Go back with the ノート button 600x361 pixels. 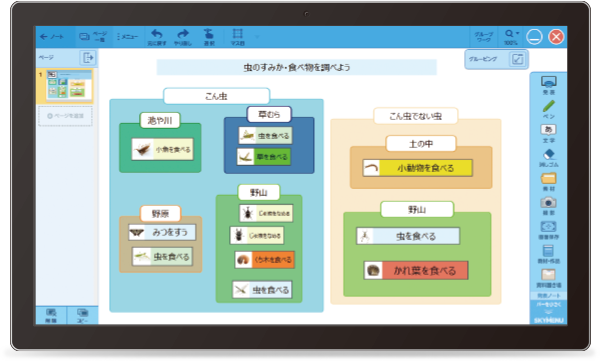click(52, 37)
